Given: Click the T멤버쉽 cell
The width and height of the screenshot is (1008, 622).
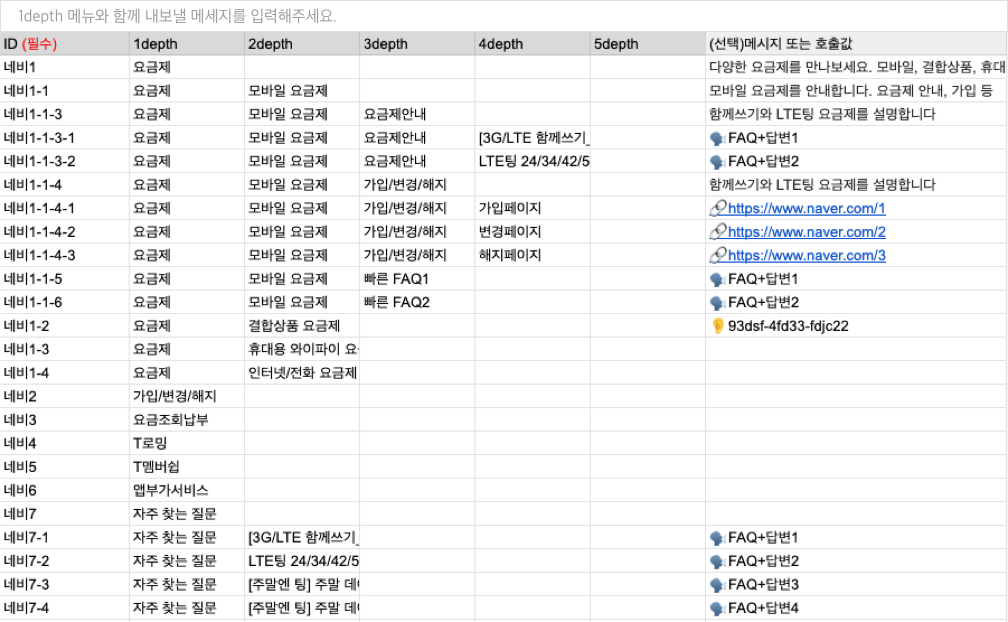Looking at the screenshot, I should coord(186,467).
